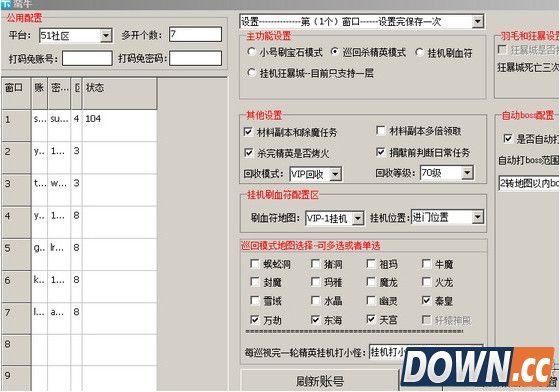Screen dimensions: 560x392
Task: Select window row 1 in the table
Action: tap(16, 125)
